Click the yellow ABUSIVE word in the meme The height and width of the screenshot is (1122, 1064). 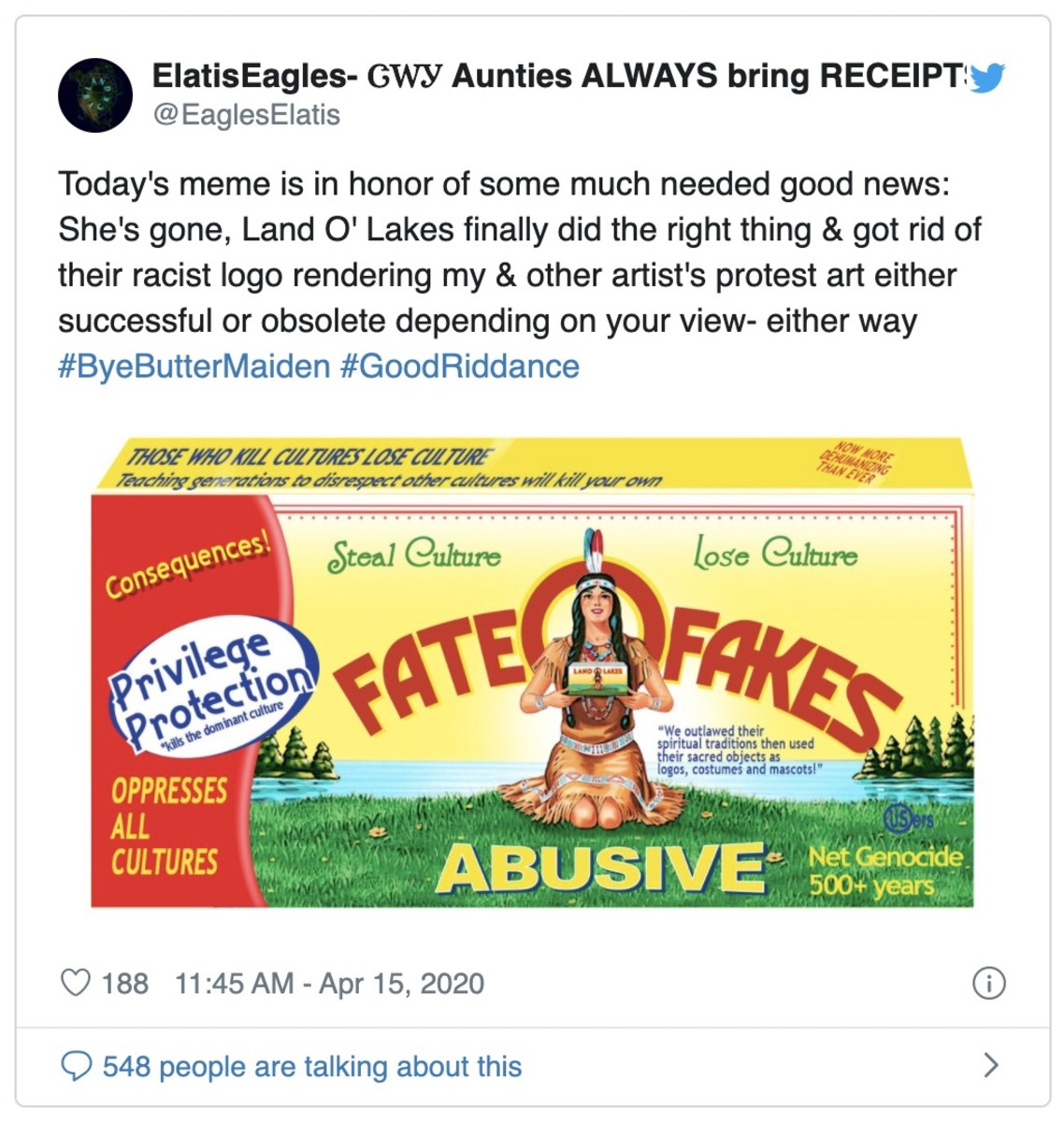(x=599, y=869)
